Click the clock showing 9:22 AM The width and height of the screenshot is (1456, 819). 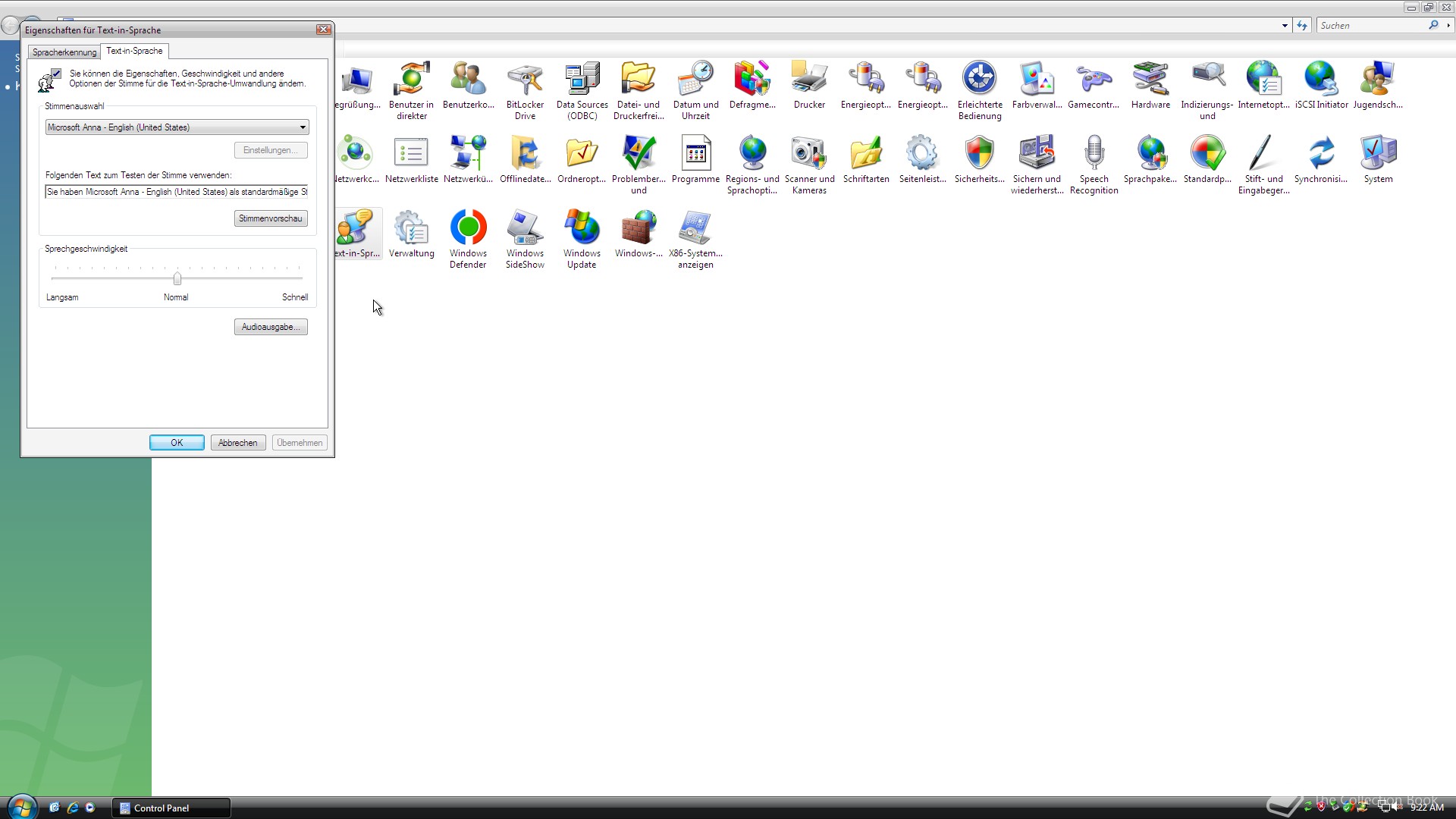[x=1427, y=808]
